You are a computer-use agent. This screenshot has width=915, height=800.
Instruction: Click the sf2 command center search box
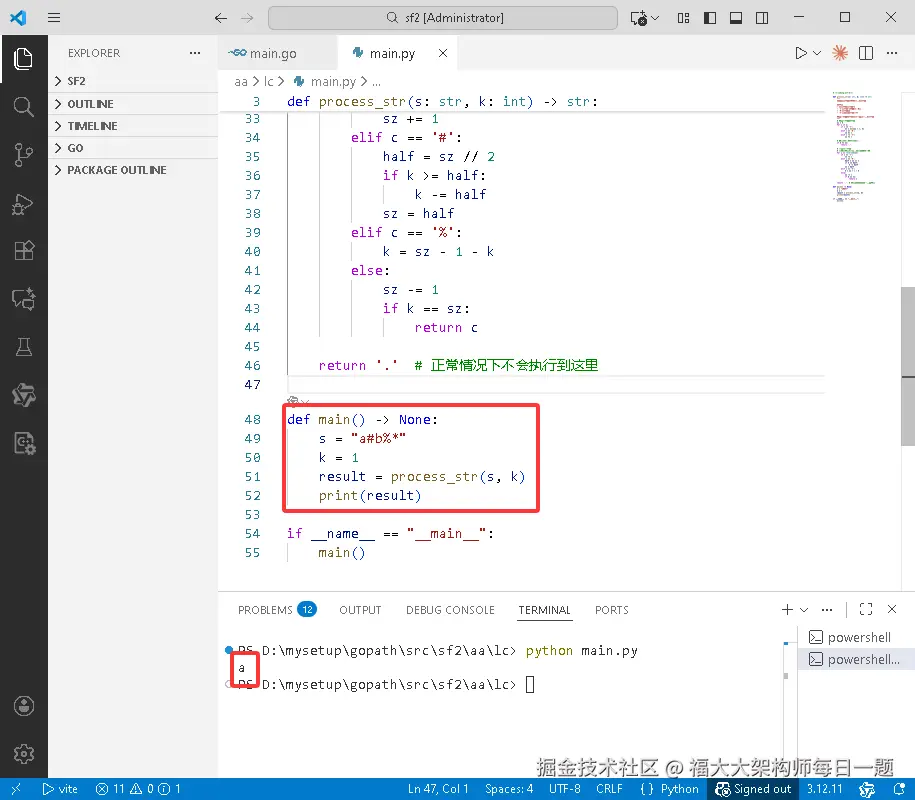(443, 18)
